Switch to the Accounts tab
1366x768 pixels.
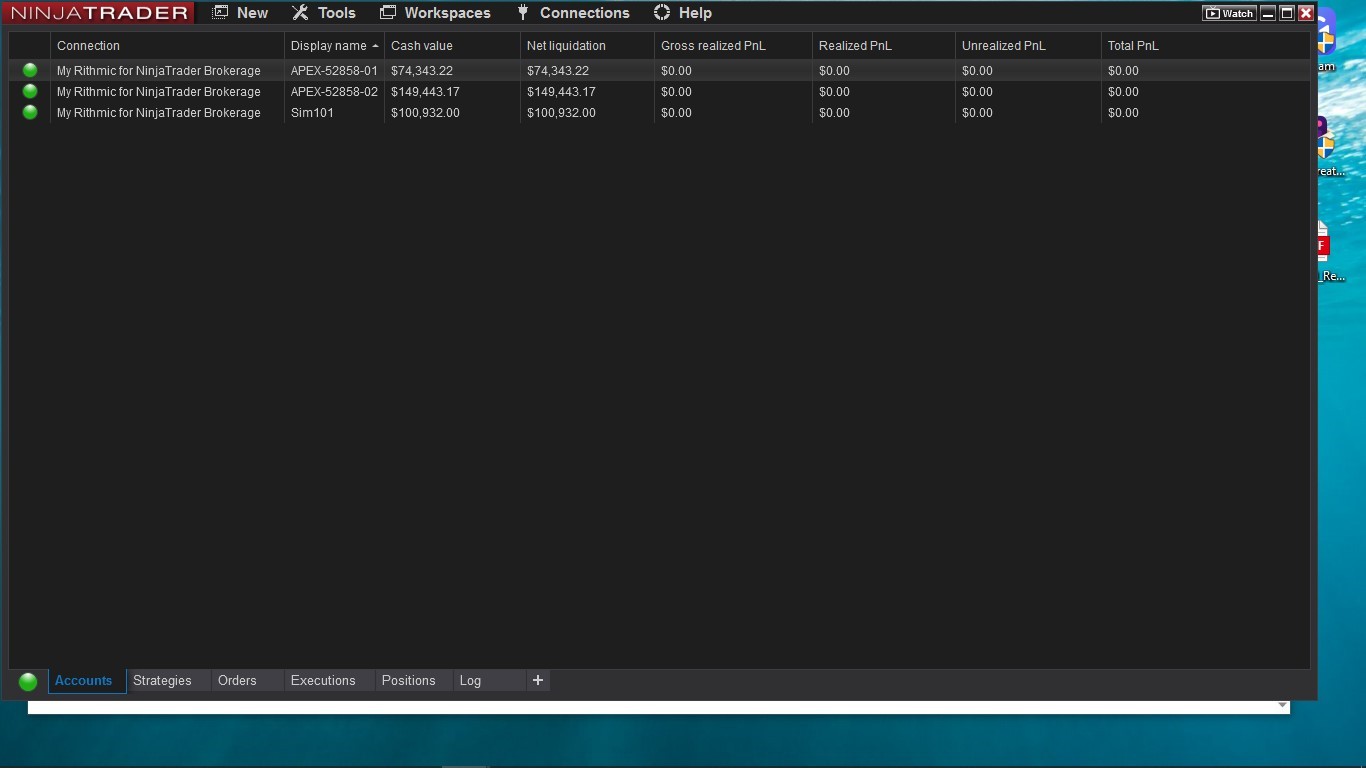(x=87, y=681)
